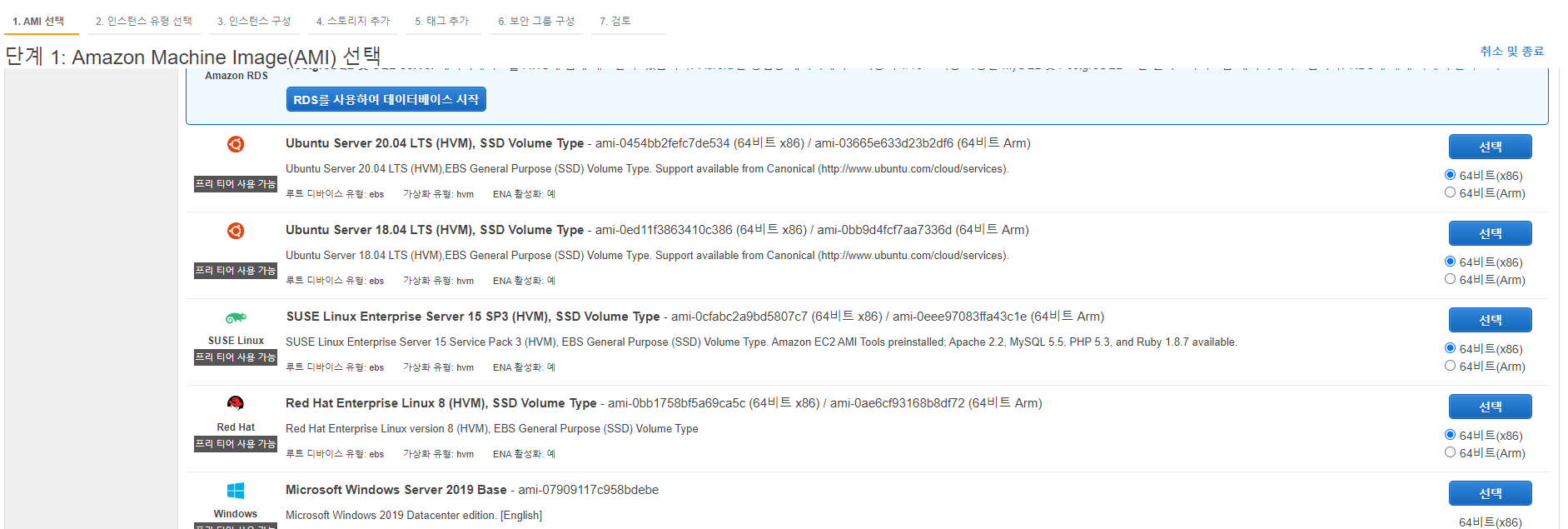1568x529 pixels.
Task: Click the Ubuntu Server 18.04 LTS title
Action: coord(435,230)
